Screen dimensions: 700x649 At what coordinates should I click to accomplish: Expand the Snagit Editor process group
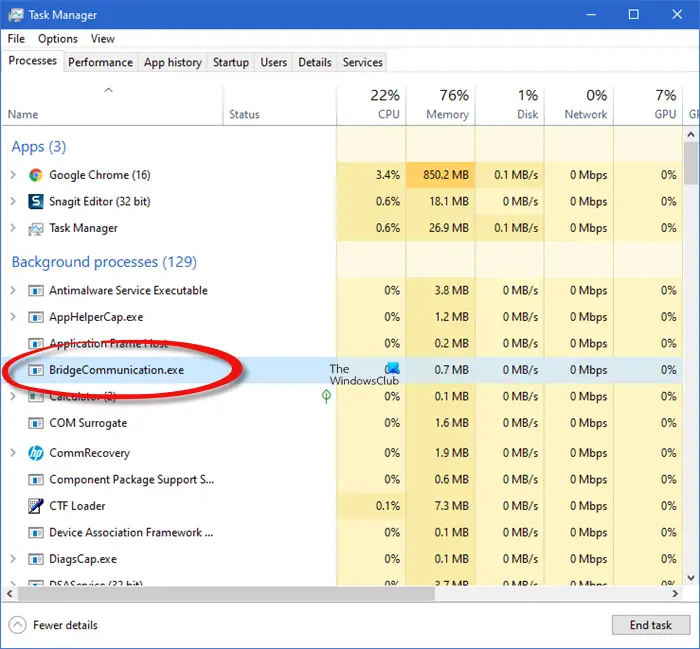pyautogui.click(x=13, y=202)
